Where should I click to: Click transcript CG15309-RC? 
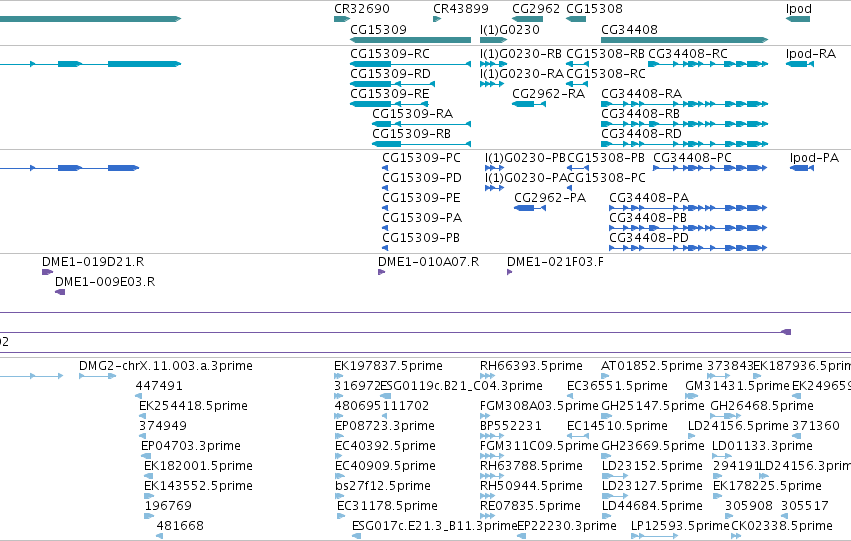click(410, 64)
